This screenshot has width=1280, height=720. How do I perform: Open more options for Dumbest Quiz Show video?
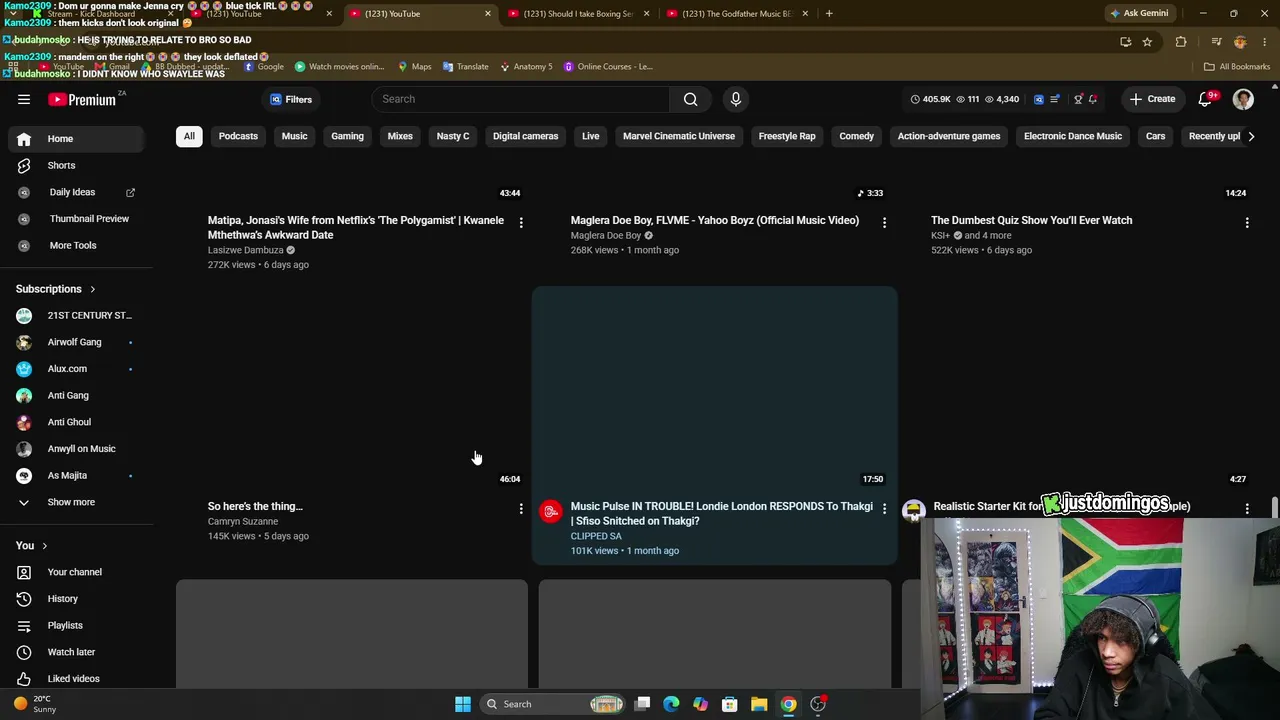click(1247, 222)
